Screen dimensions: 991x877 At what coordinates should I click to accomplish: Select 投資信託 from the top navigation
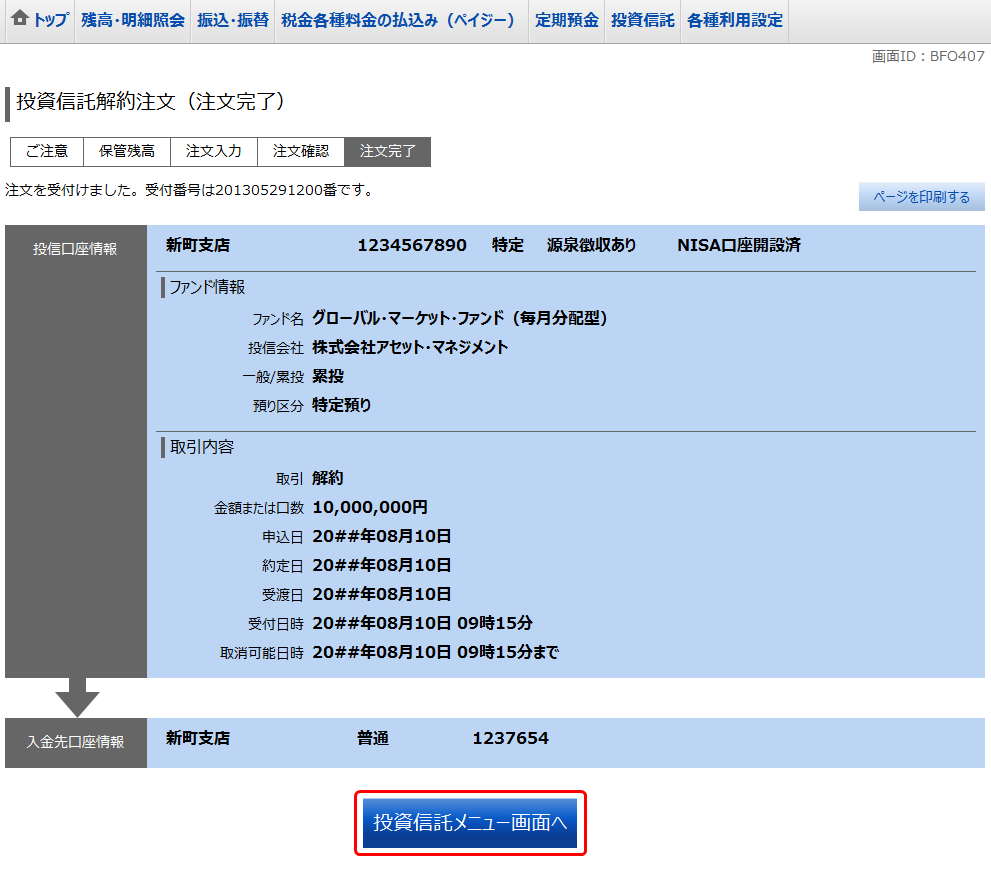[x=641, y=20]
